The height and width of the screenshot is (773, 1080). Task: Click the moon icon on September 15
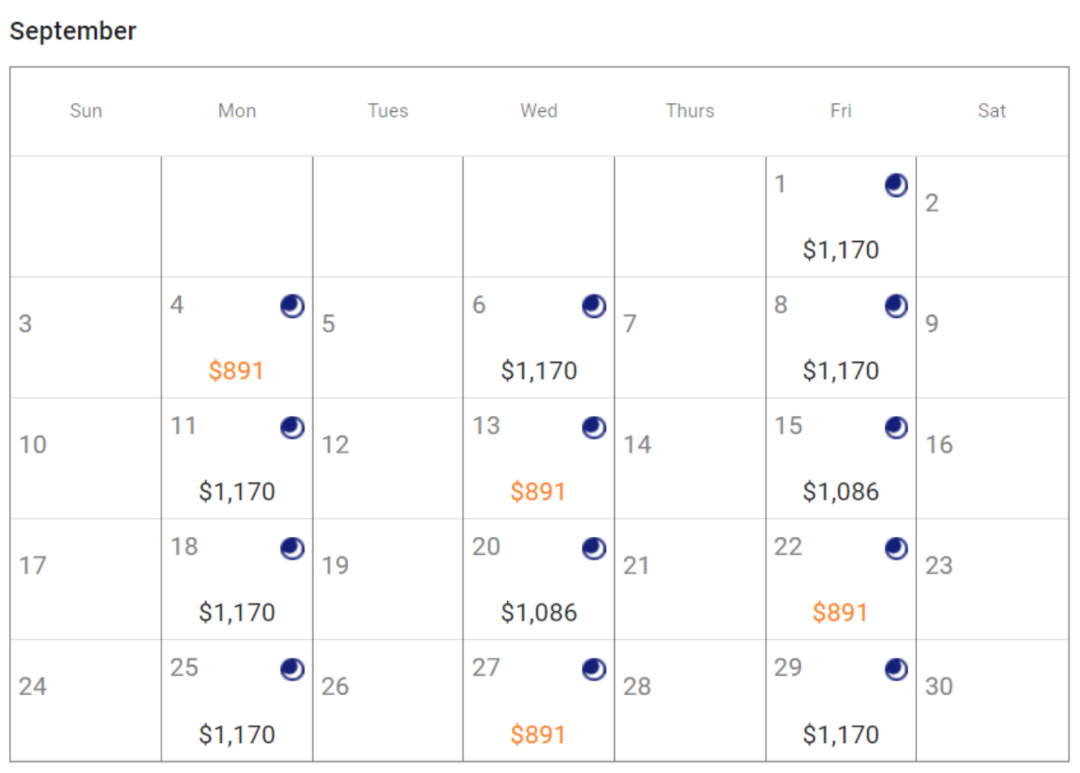(x=896, y=427)
